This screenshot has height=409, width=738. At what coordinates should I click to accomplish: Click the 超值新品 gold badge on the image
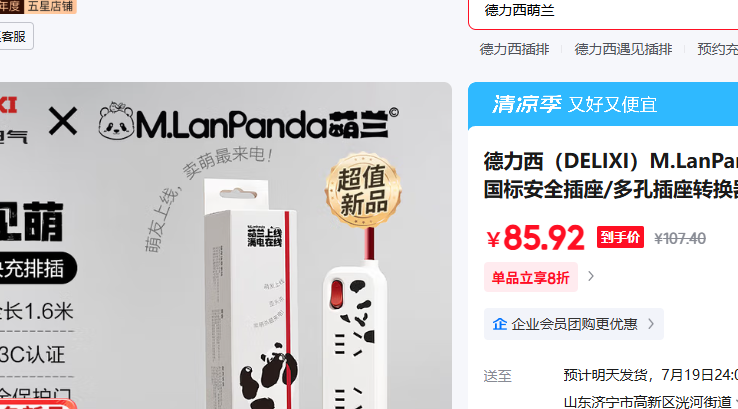tap(363, 190)
